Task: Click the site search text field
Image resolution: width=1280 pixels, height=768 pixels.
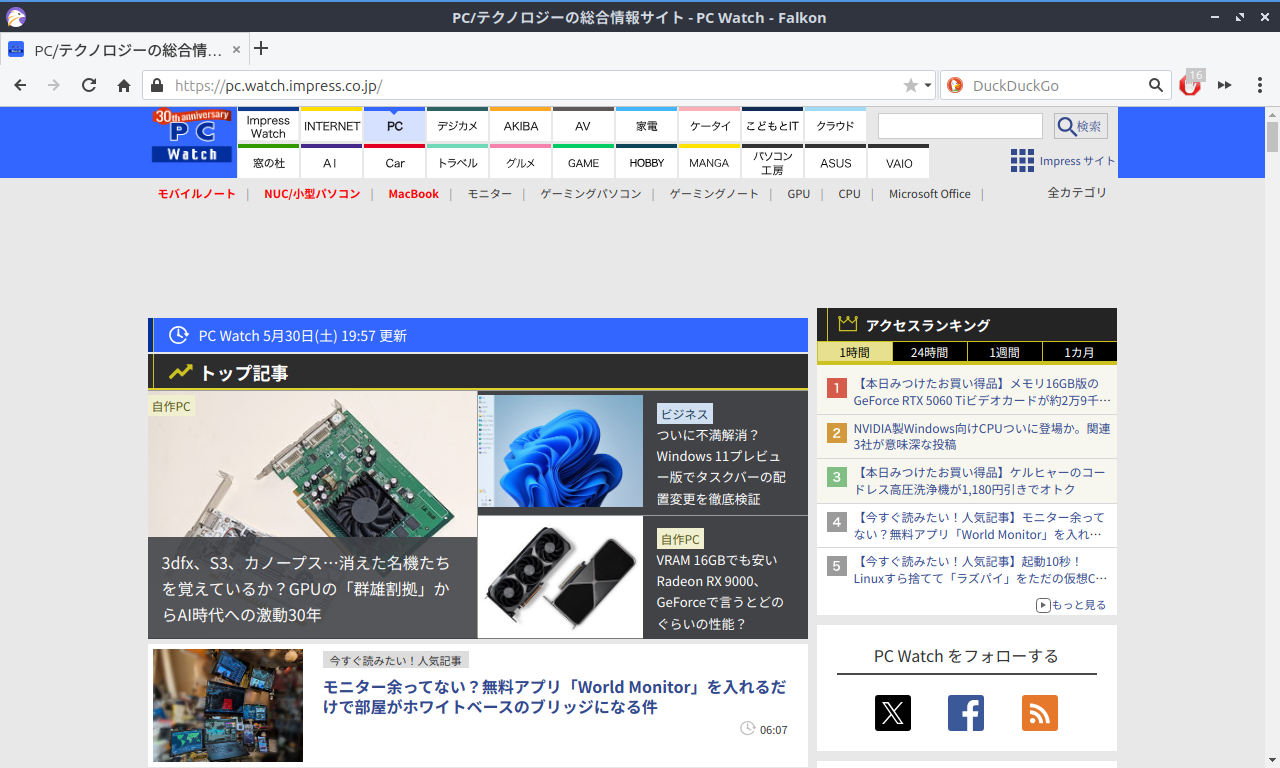Action: [960, 126]
